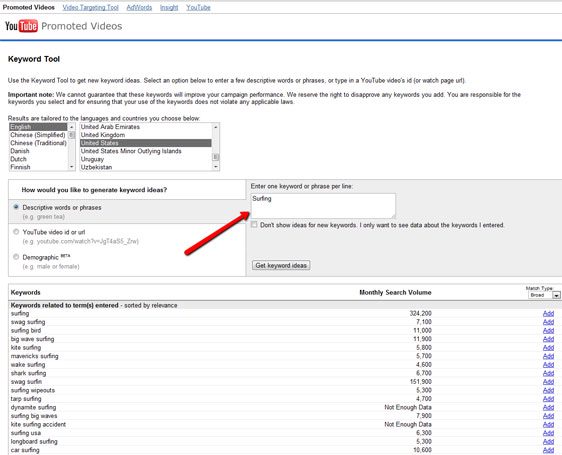Viewport: 562px width, 455px height.
Task: Click the language list scroll up arrow
Action: [71, 127]
